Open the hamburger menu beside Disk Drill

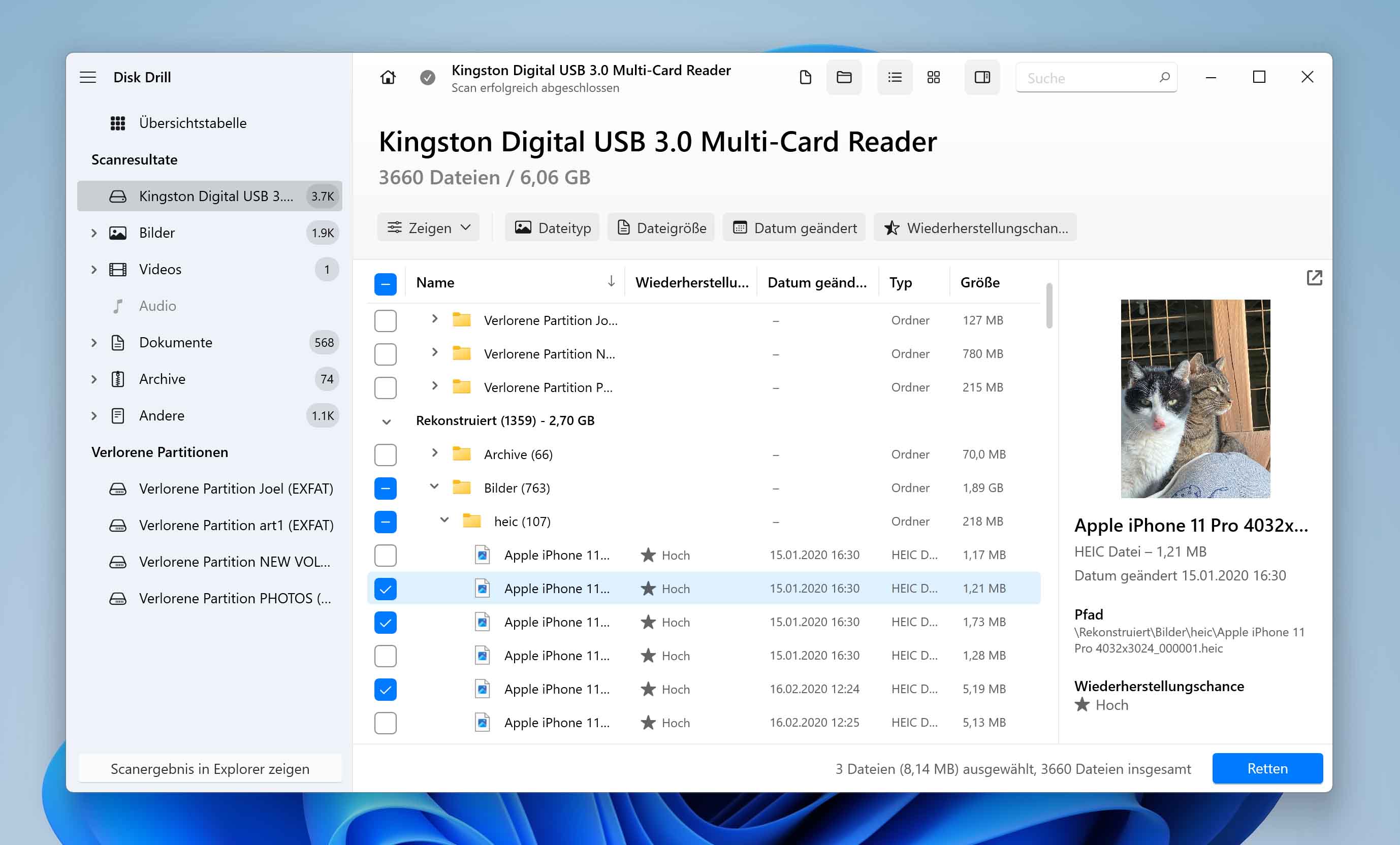click(x=88, y=77)
